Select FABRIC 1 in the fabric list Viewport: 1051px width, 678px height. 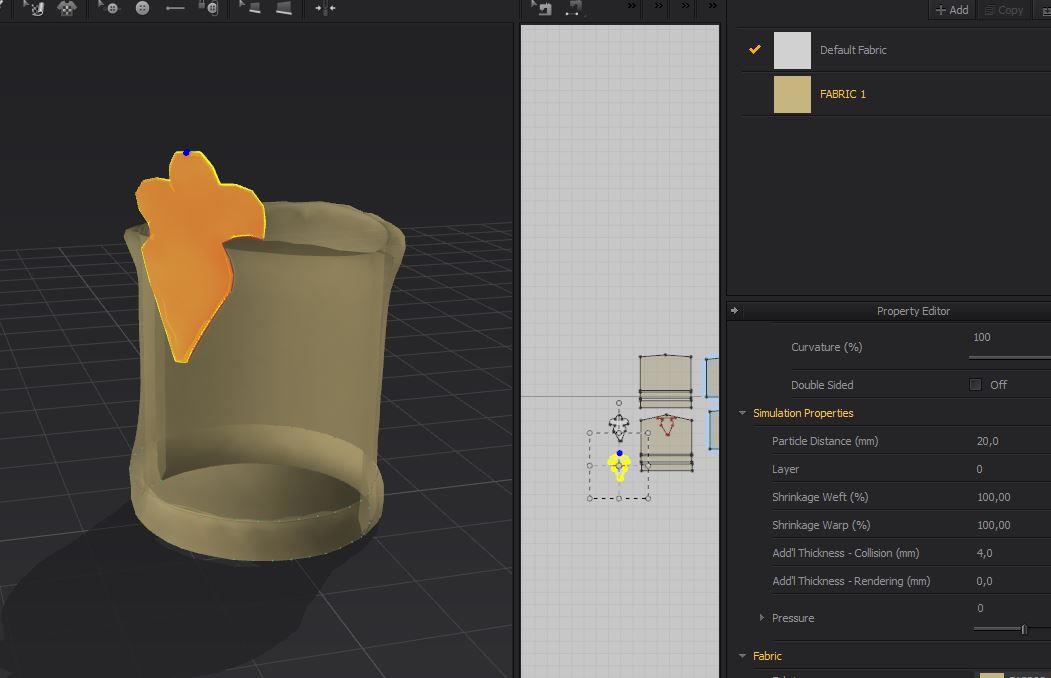pyautogui.click(x=842, y=94)
